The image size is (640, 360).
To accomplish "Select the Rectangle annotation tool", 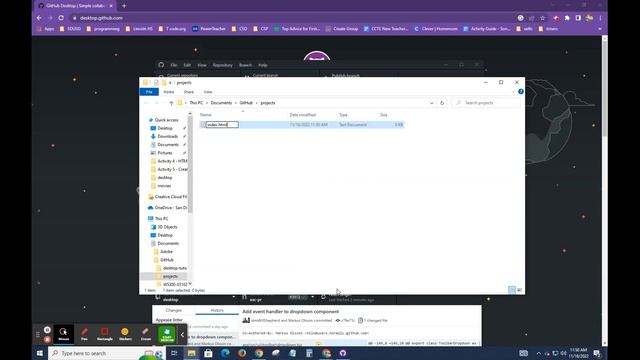I will pos(104,334).
